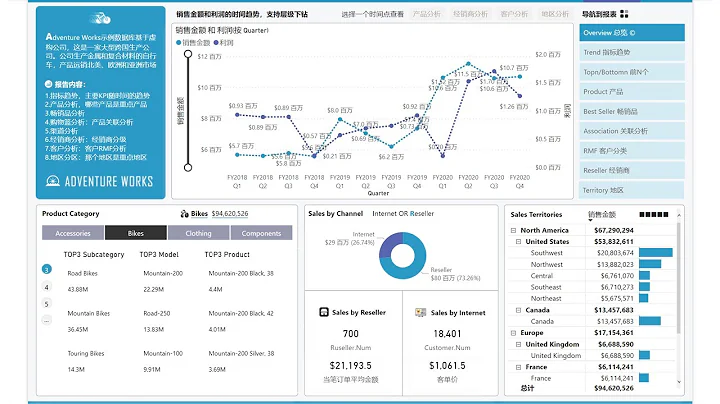This screenshot has height=404, width=720.
Task: Collapse the Canada territory group
Action: tap(518, 310)
